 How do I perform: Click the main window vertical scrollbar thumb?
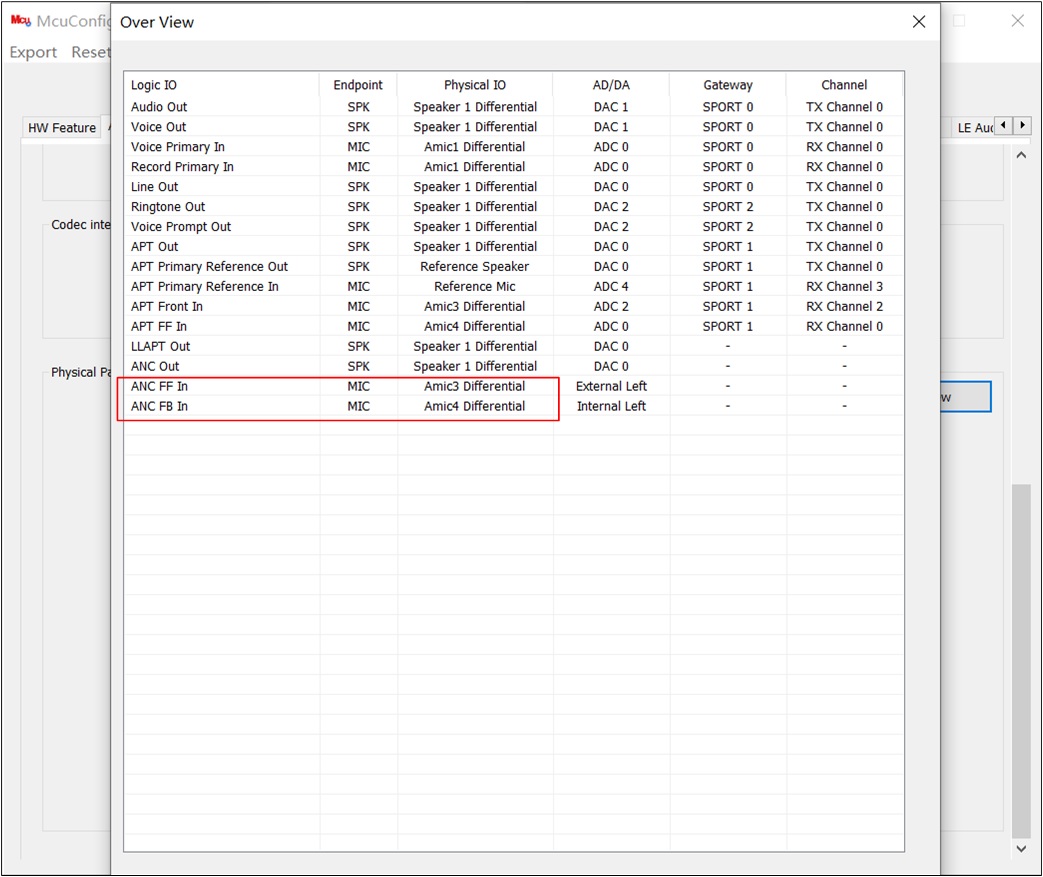click(1021, 660)
